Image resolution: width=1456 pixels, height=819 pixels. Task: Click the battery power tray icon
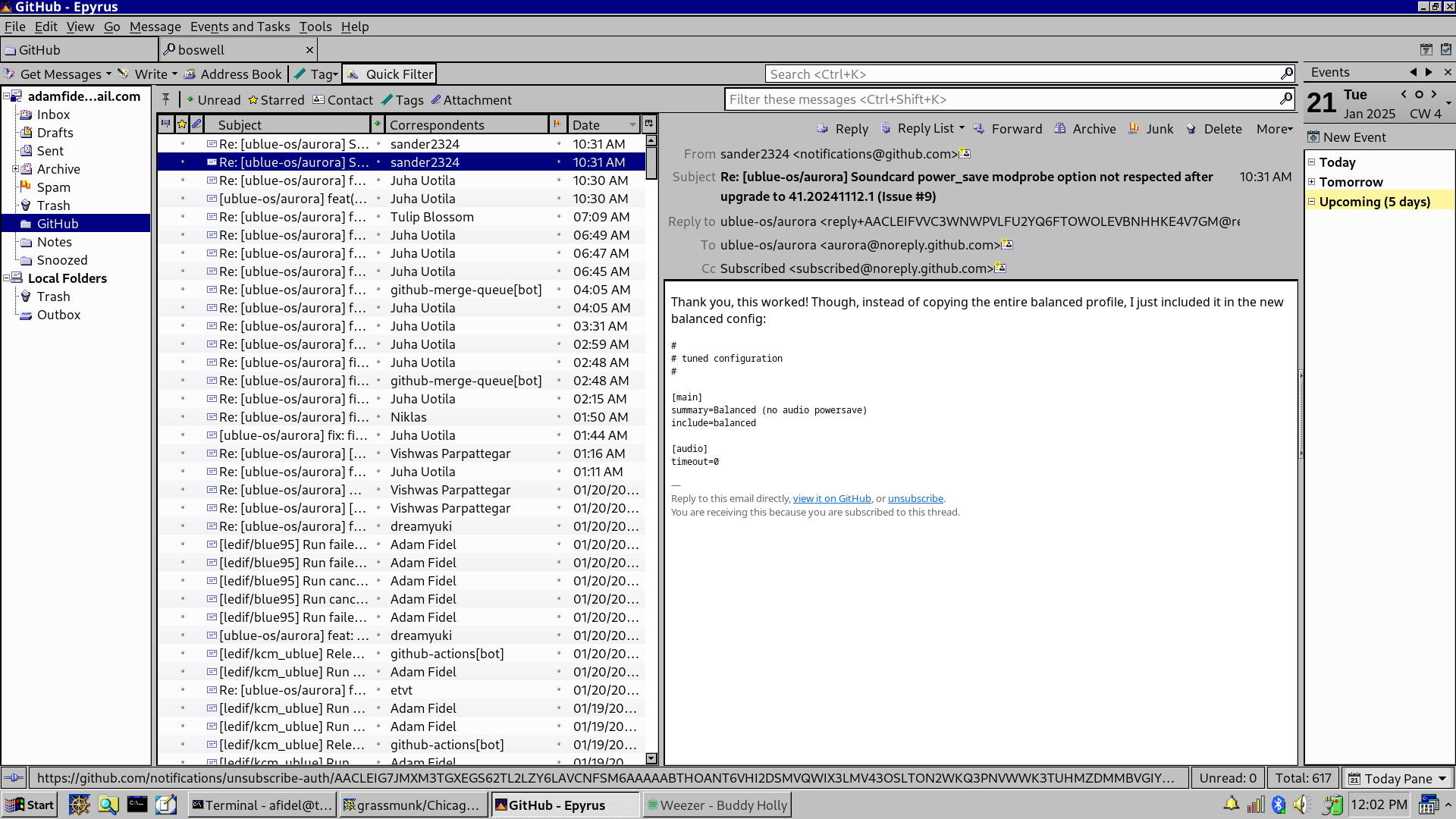click(x=1332, y=805)
